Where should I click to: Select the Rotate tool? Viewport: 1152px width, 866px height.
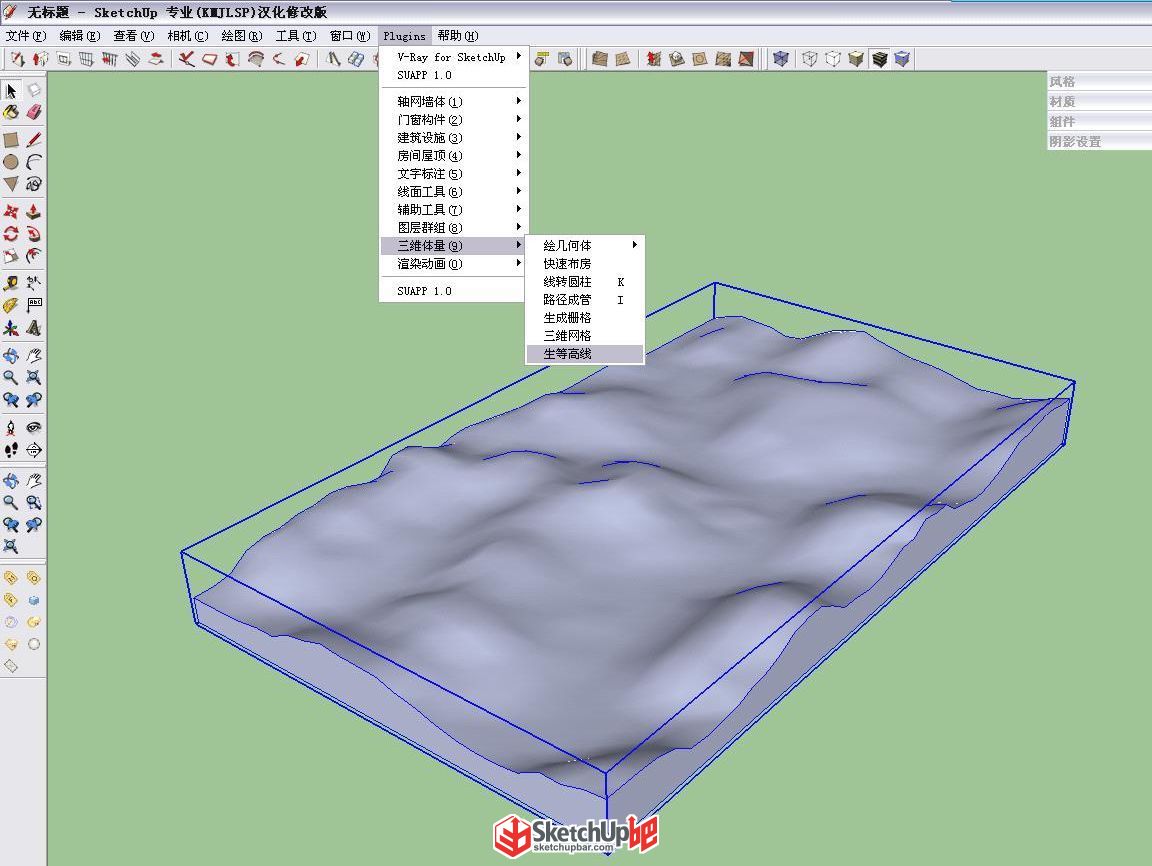click(11, 234)
